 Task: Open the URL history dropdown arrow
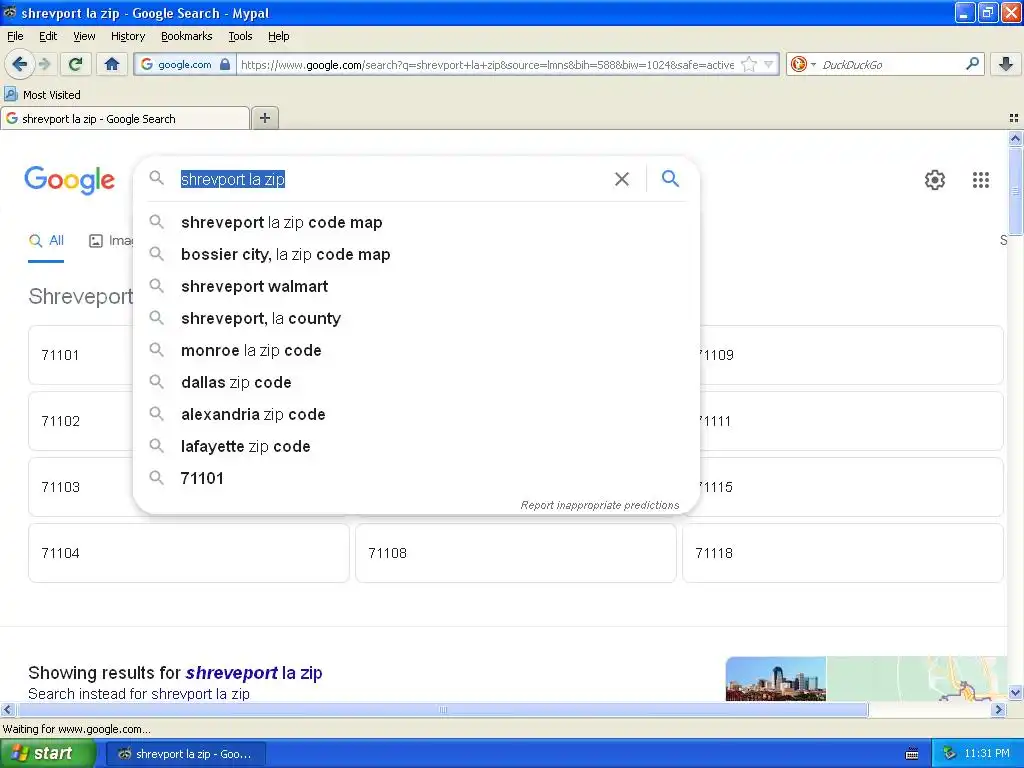(x=769, y=64)
